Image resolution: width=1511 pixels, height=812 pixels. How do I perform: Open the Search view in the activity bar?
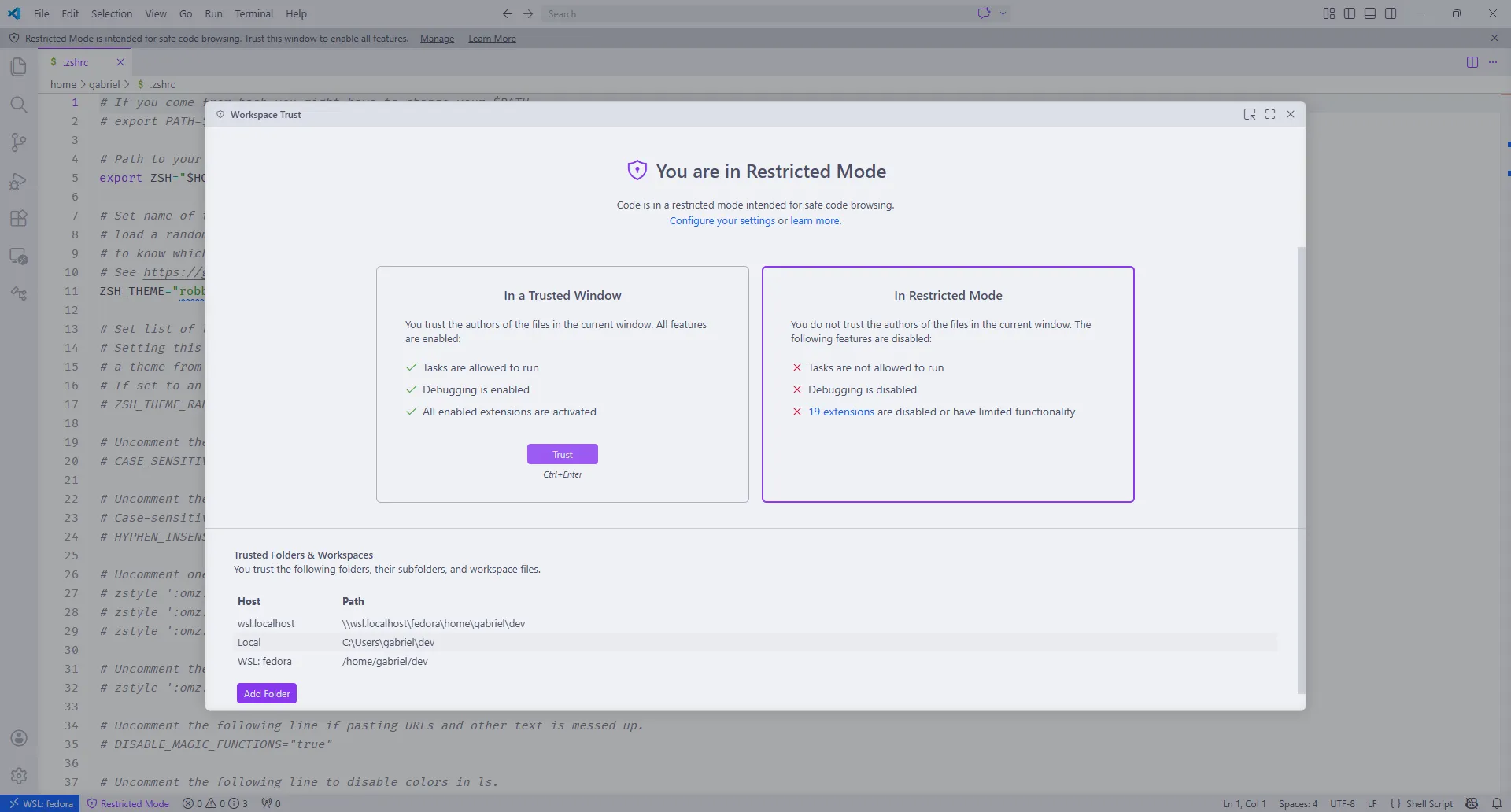tap(19, 105)
